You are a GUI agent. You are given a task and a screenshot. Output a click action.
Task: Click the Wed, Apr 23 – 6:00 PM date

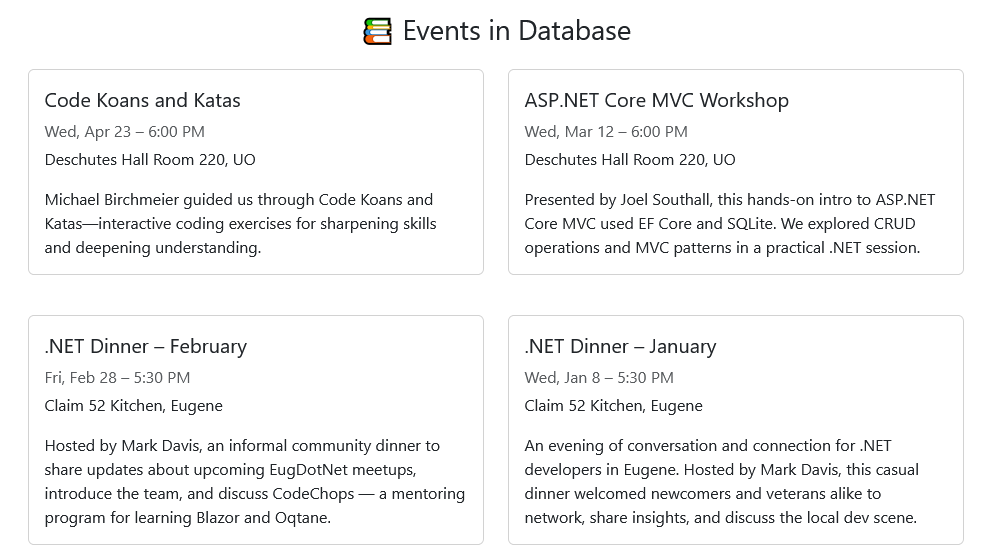coord(125,132)
